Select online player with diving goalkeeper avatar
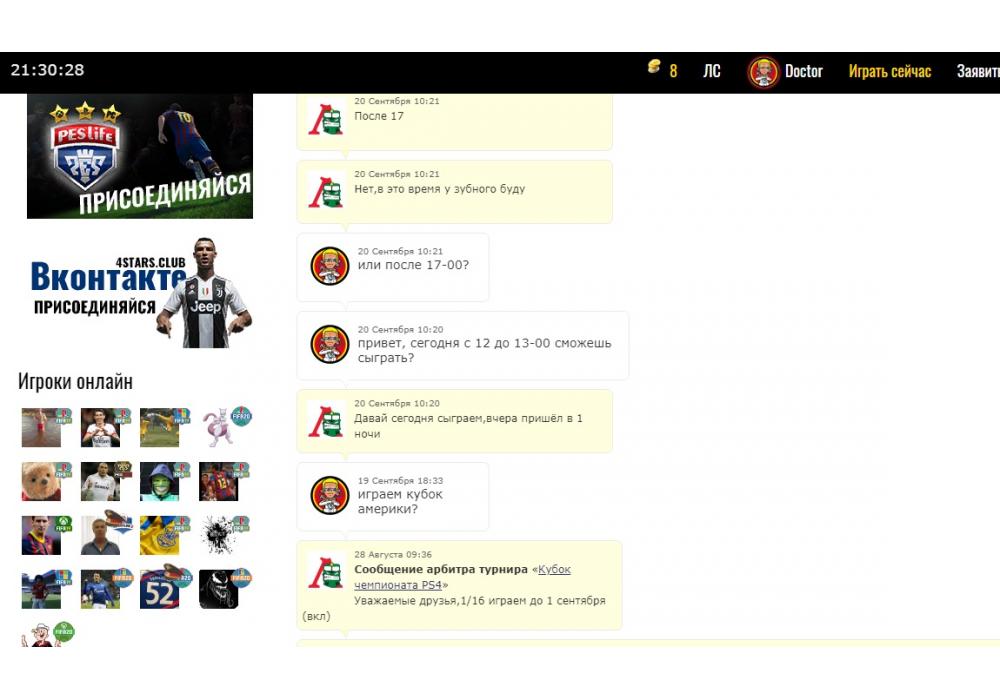The width and height of the screenshot is (1000, 700). [x=159, y=427]
